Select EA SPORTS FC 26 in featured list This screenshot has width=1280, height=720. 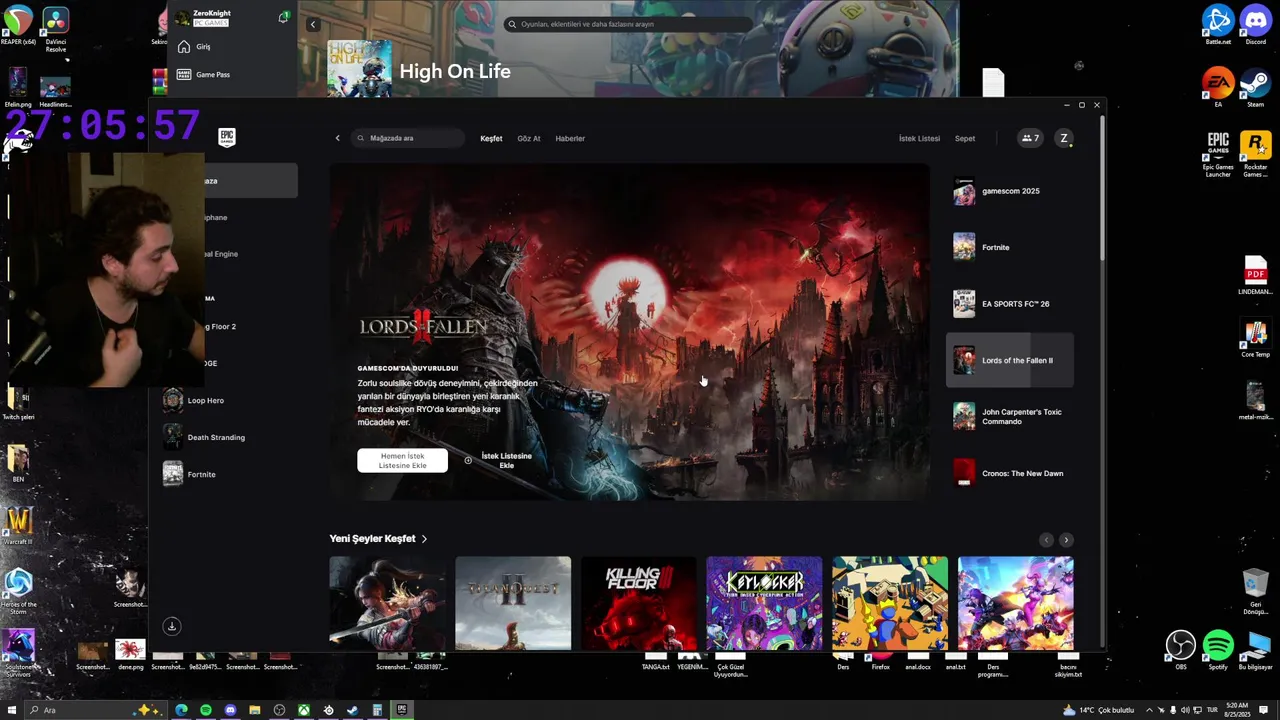(1010, 304)
